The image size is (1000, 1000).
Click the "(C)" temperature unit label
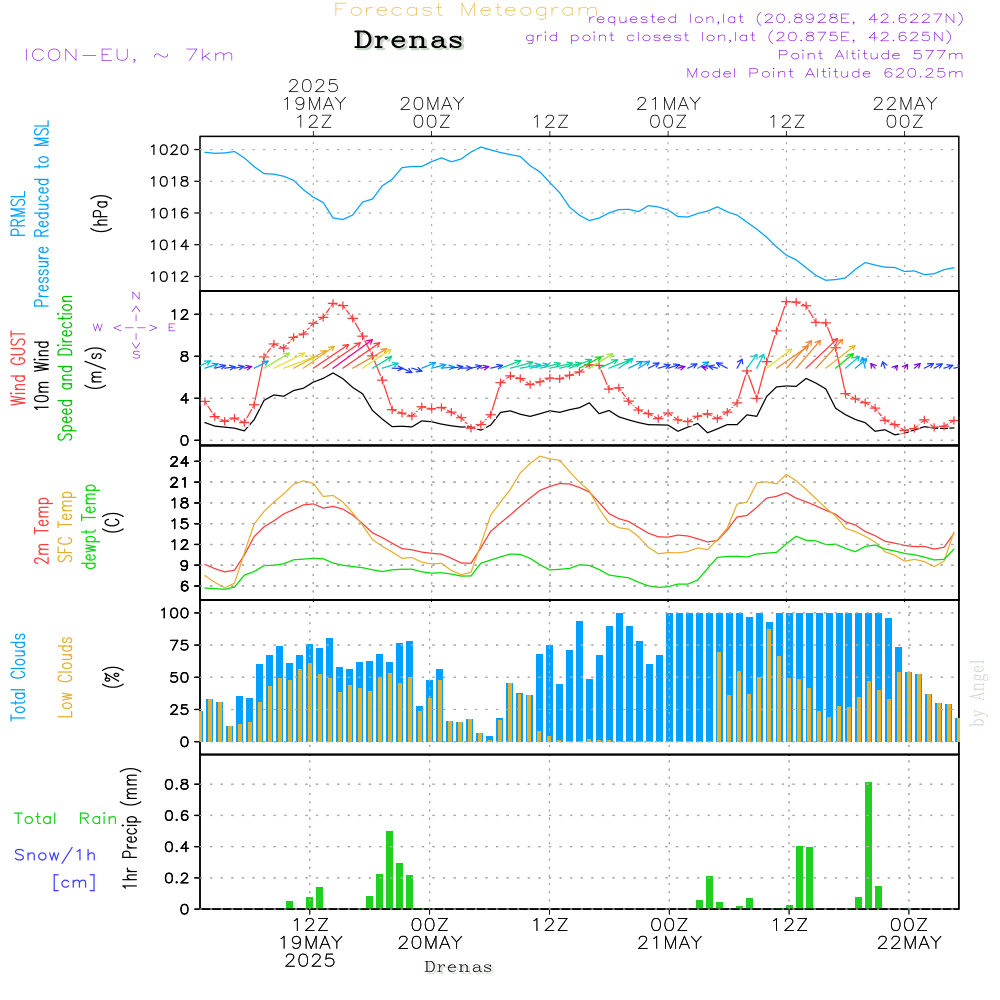click(x=113, y=522)
